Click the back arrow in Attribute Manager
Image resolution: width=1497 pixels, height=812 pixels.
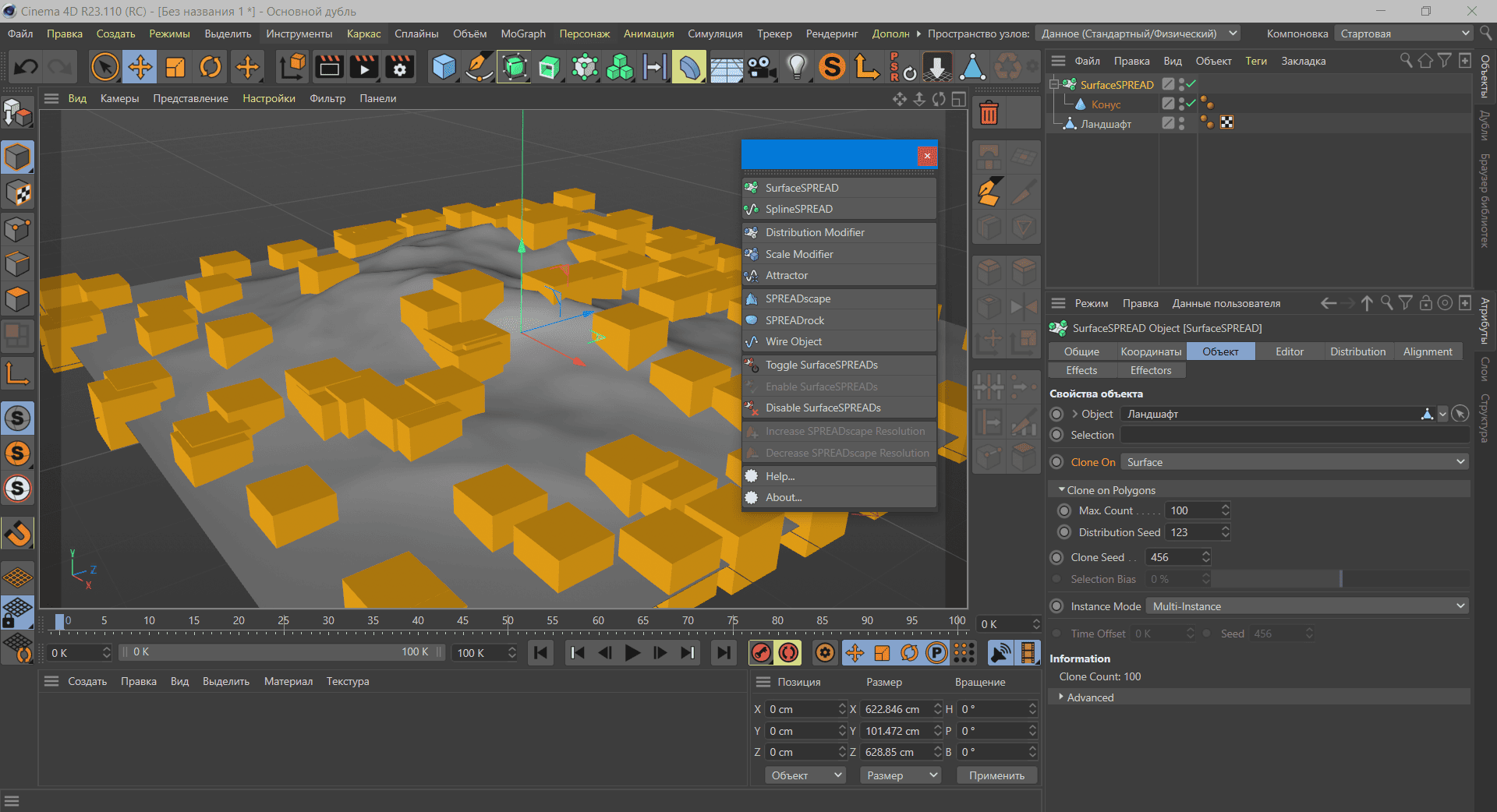click(x=1329, y=303)
